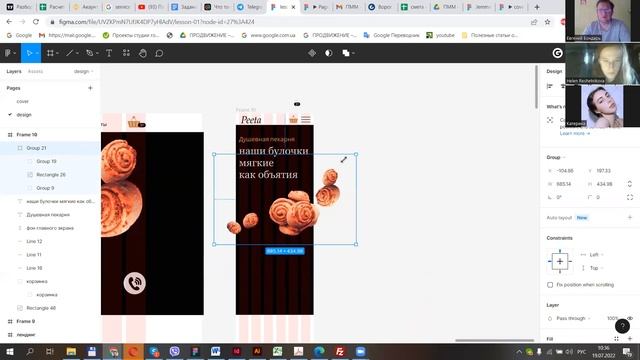Open a new Chrome tab
This screenshot has height=360, width=640.
click(537, 7)
